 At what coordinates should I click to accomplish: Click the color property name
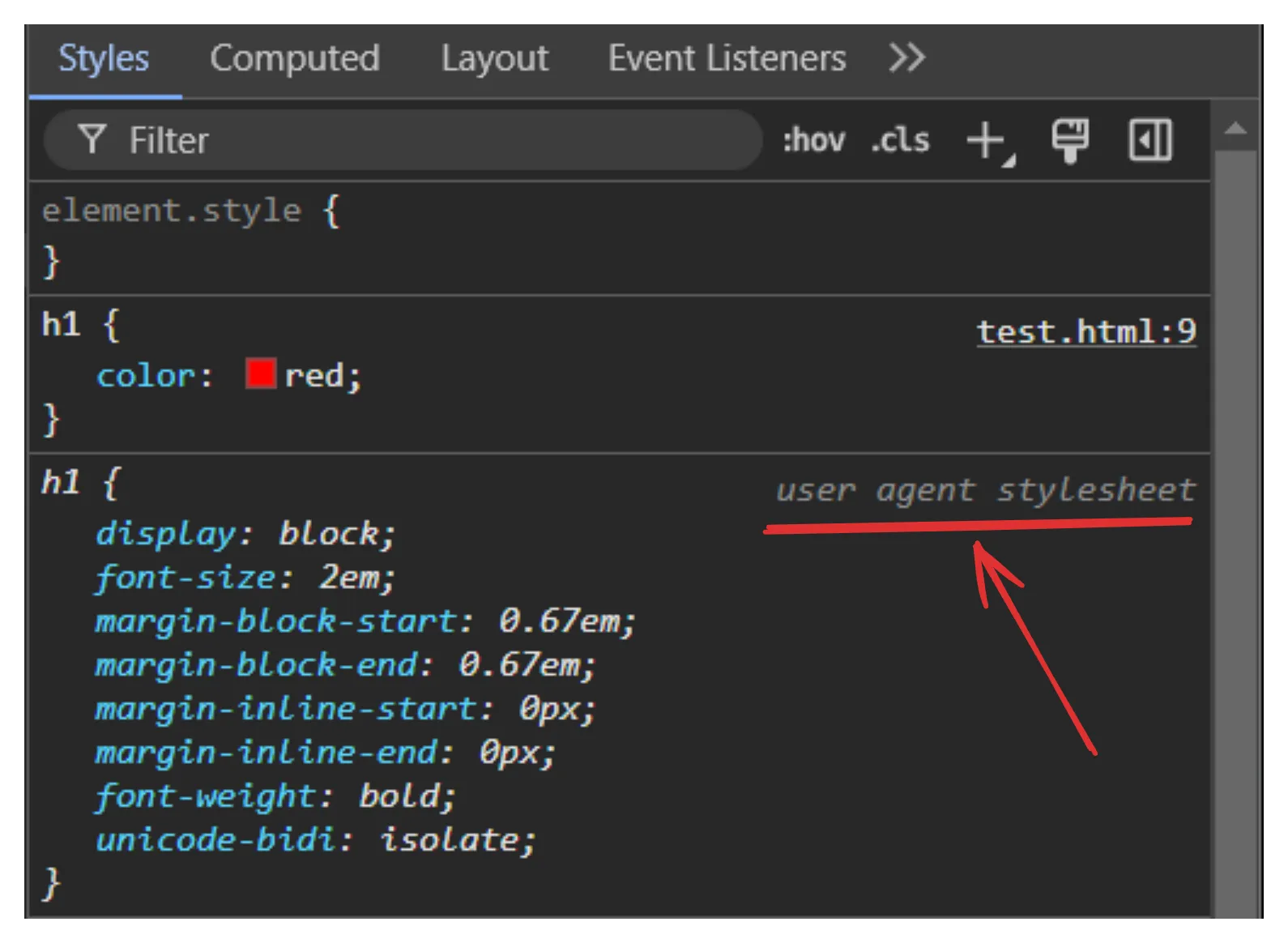tap(146, 376)
